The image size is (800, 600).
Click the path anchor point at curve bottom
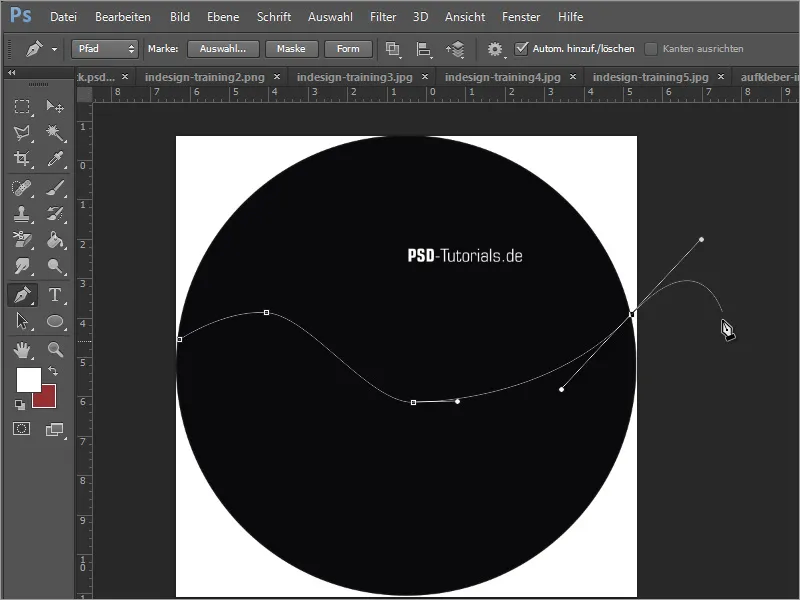413,403
